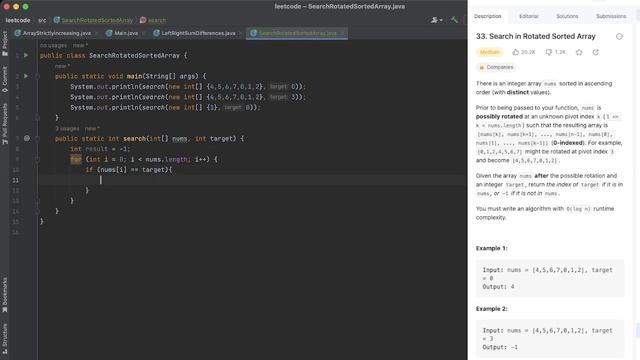Click the problem title '33. Search in Rotated Sorted Array'
The height and width of the screenshot is (360, 640).
[536, 36]
